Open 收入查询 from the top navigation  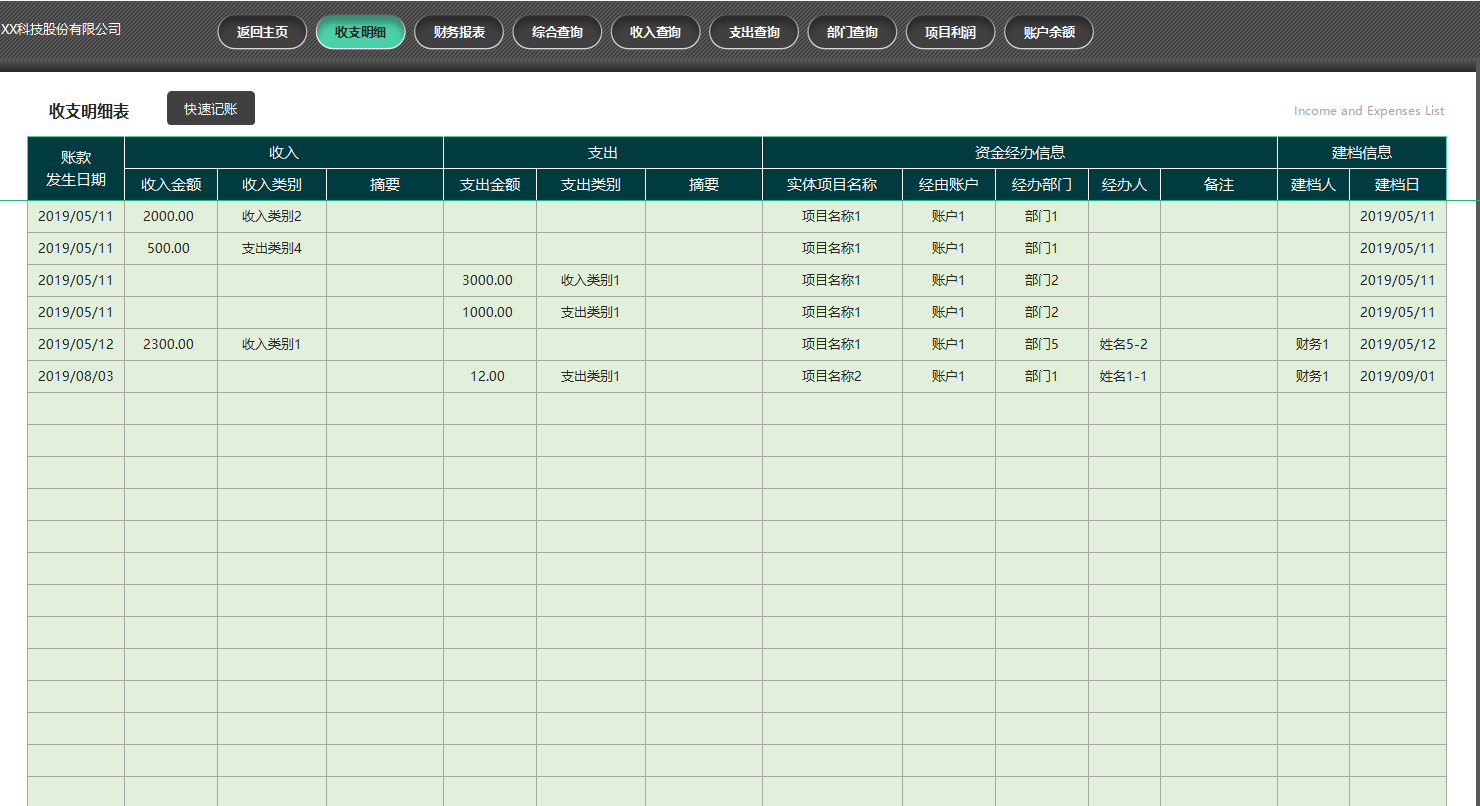(655, 32)
